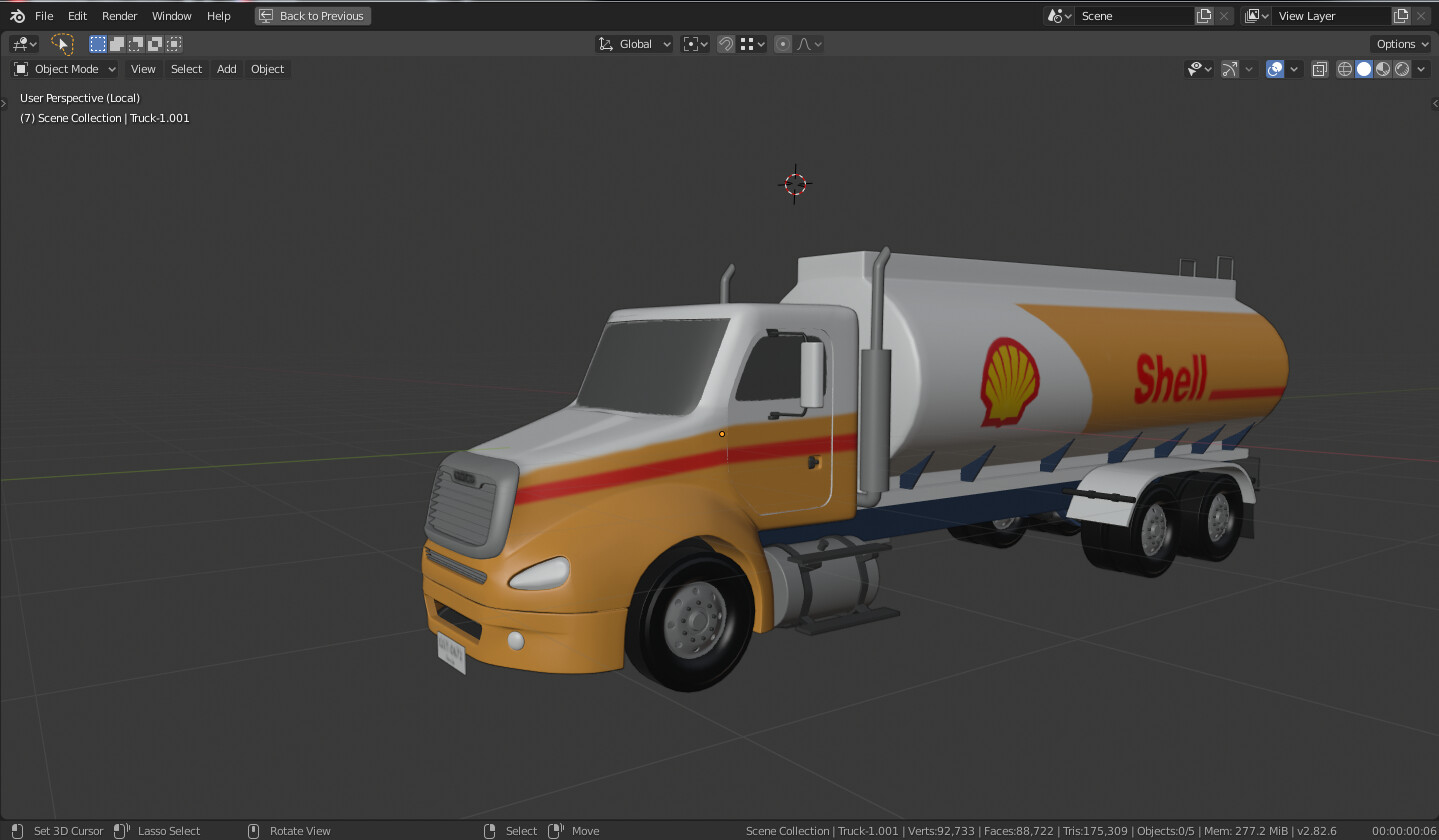This screenshot has height=840, width=1439.
Task: Click the Lasso Select status hint
Action: coord(169,831)
